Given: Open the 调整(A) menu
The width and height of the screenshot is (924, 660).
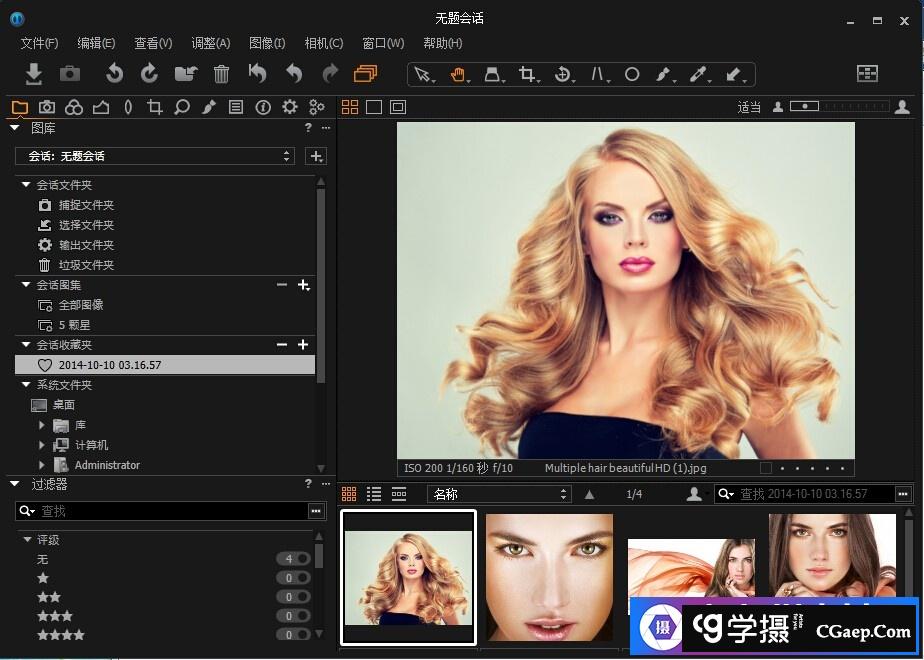Looking at the screenshot, I should coord(210,43).
